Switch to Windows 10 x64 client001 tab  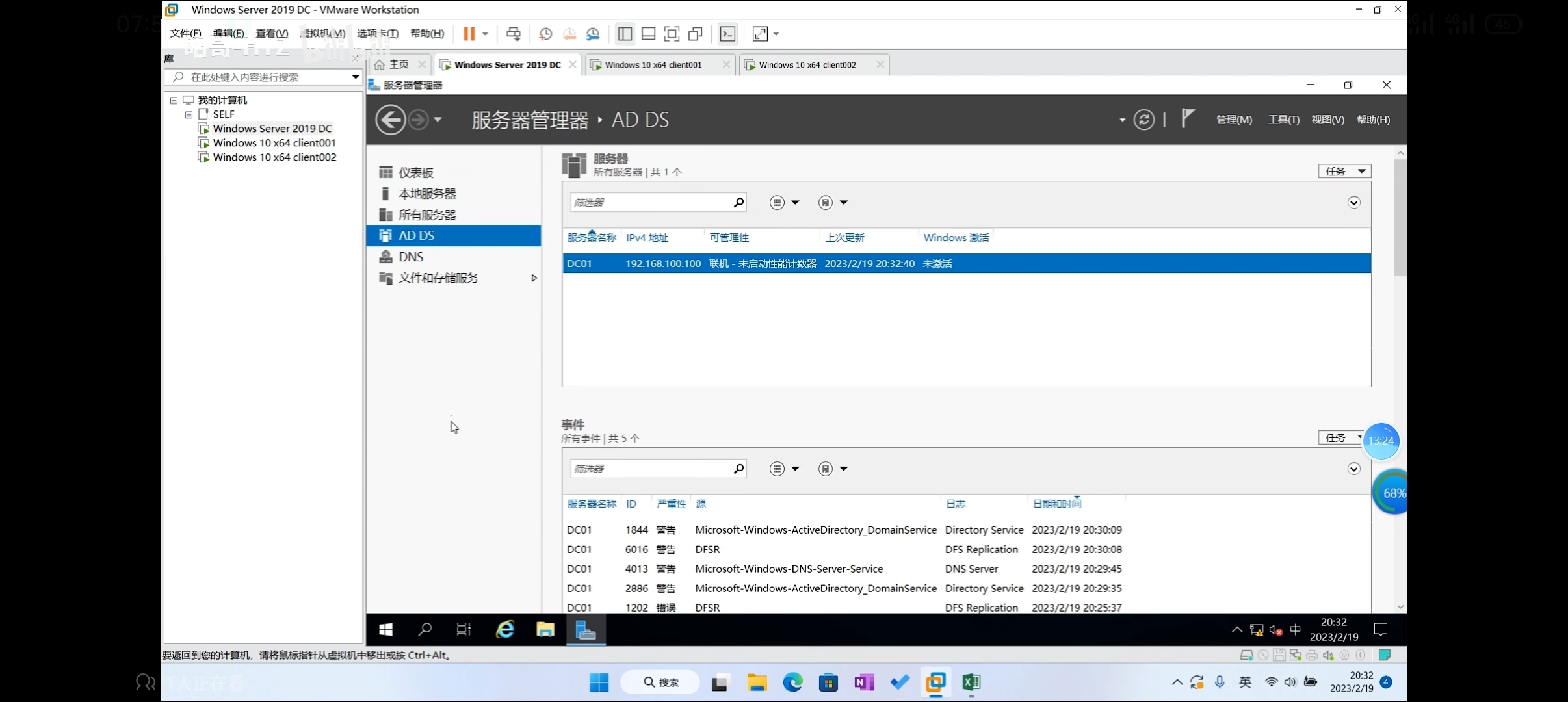point(653,65)
